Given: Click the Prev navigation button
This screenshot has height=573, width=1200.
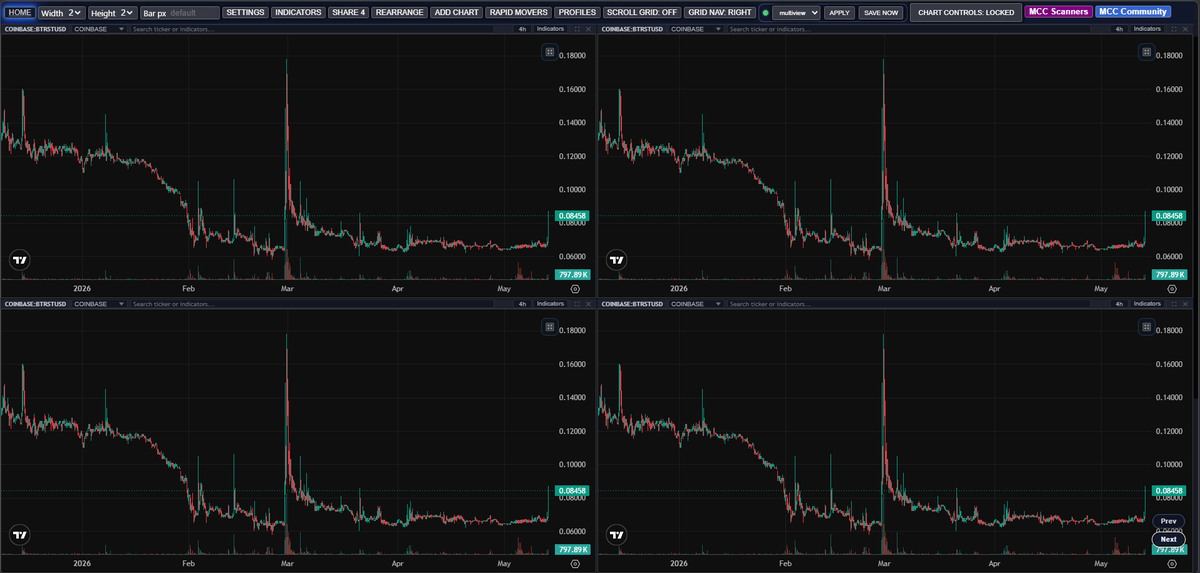Looking at the screenshot, I should click(x=1168, y=521).
